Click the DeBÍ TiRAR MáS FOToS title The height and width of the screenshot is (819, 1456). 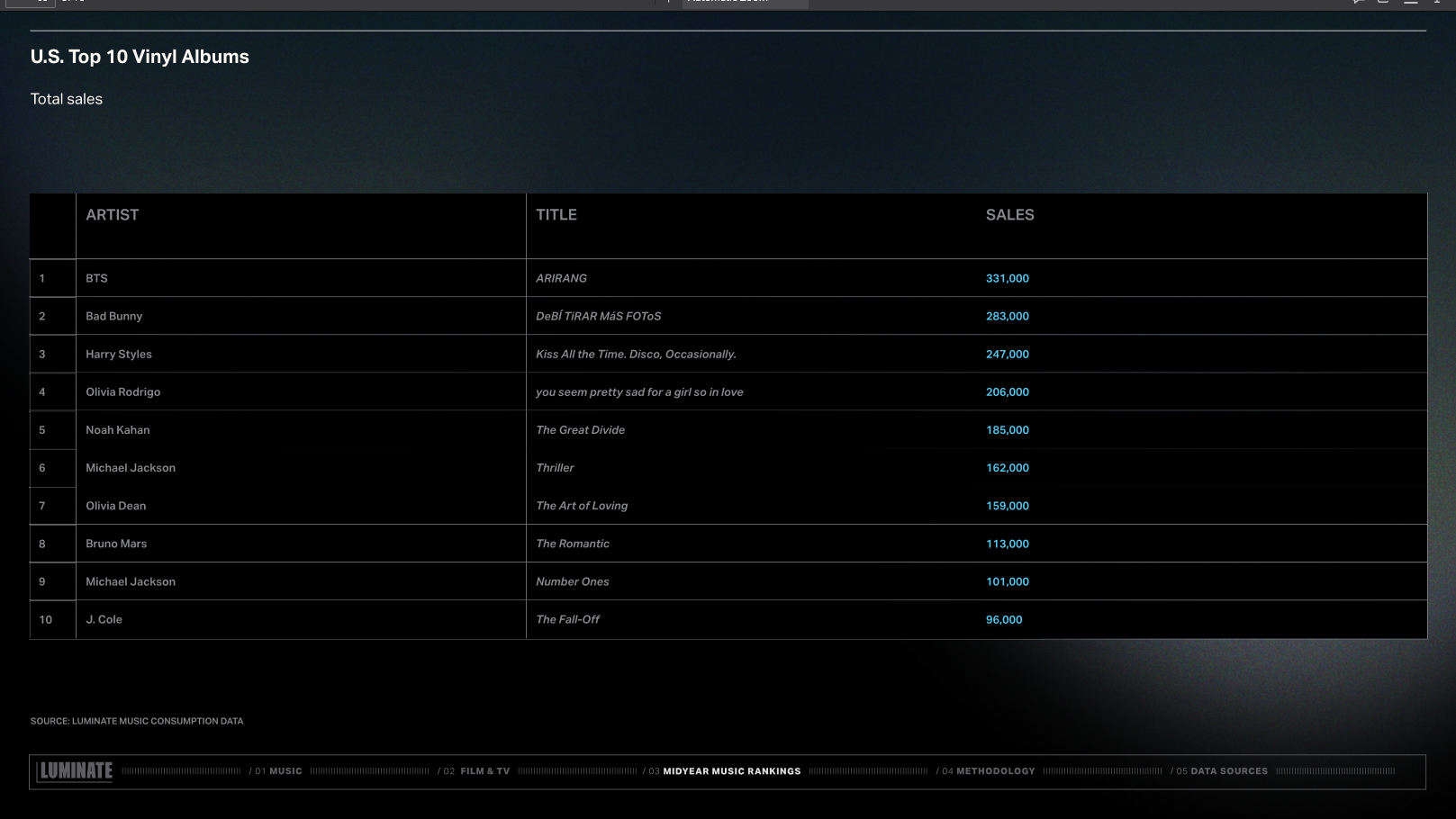point(599,316)
